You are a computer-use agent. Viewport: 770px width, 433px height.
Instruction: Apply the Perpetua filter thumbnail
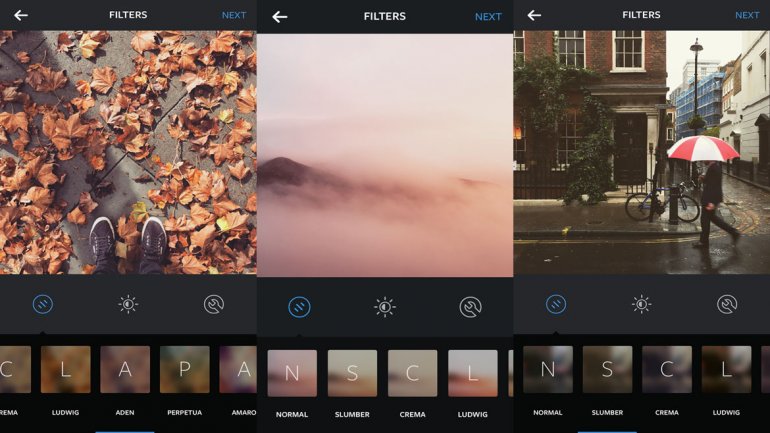coord(185,370)
